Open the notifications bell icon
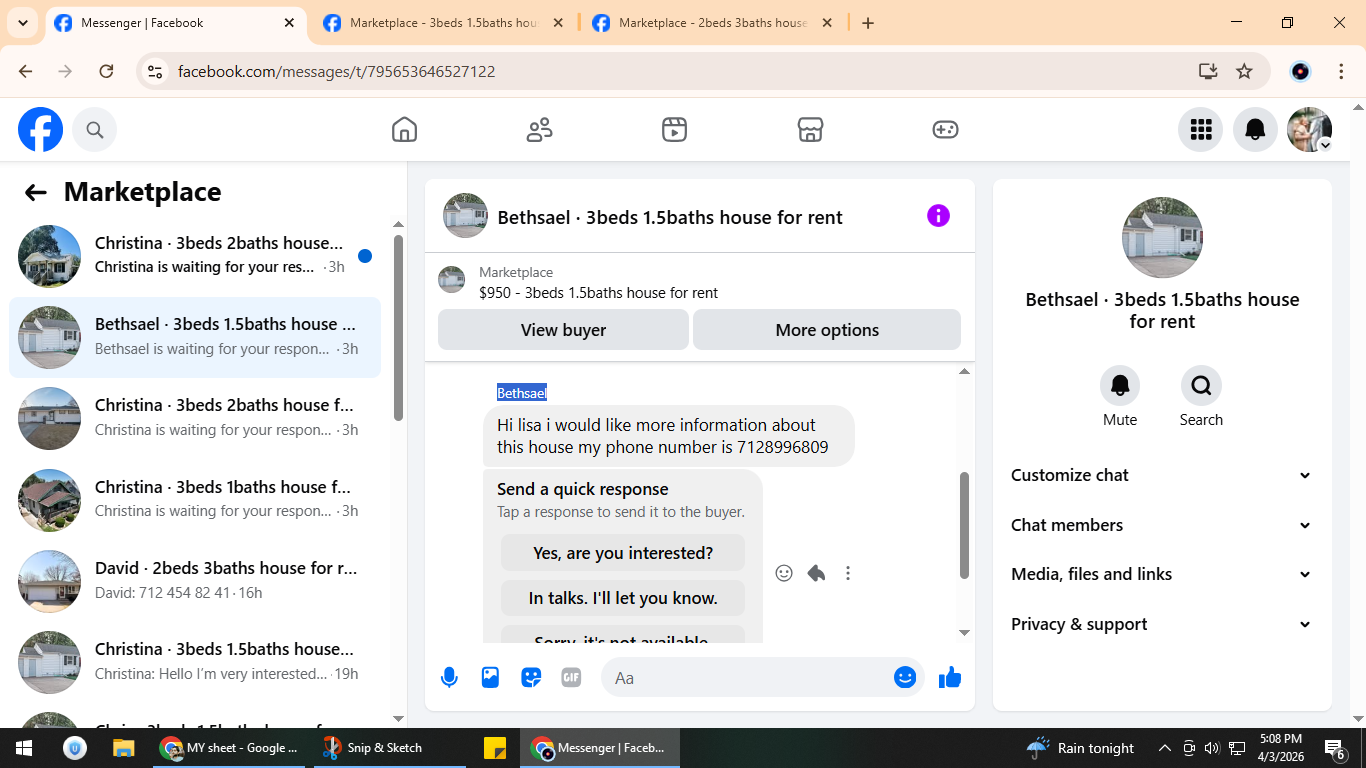Viewport: 1366px width, 768px height. (x=1255, y=130)
